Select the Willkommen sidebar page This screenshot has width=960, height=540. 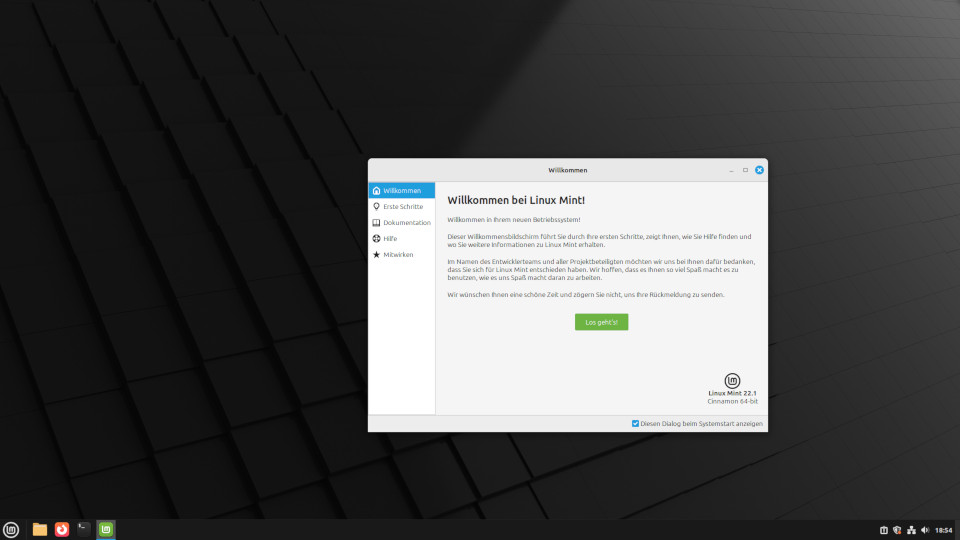pyautogui.click(x=402, y=190)
